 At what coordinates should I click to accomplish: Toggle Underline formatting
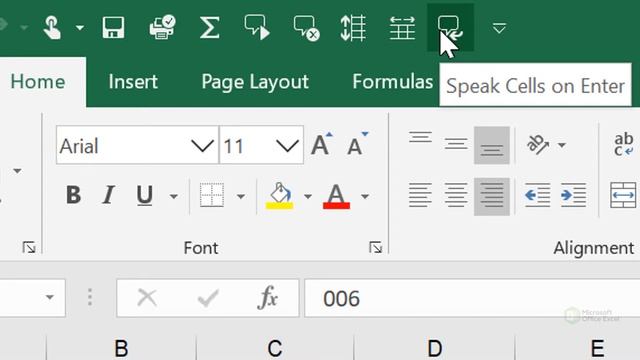[144, 195]
